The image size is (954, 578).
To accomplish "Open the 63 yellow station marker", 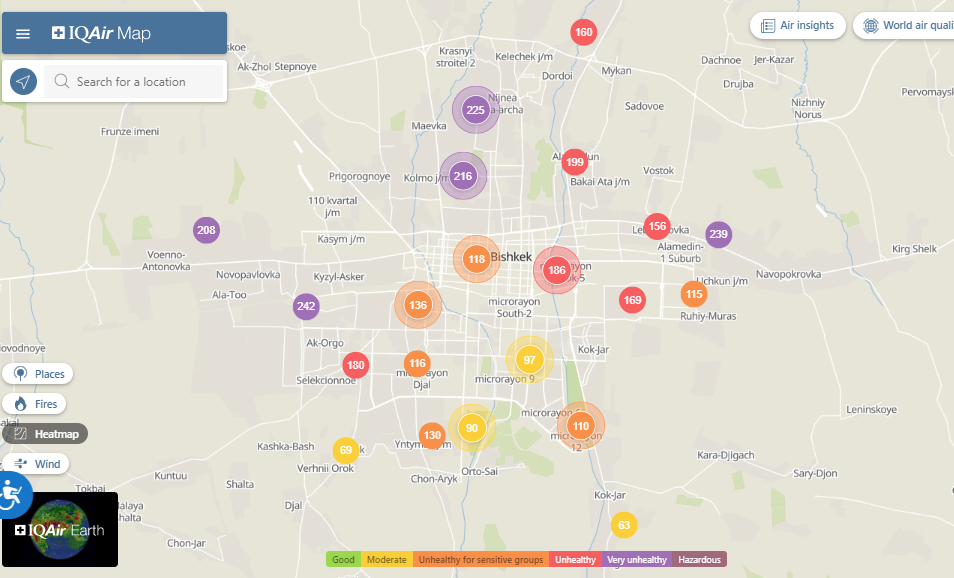I will [624, 525].
